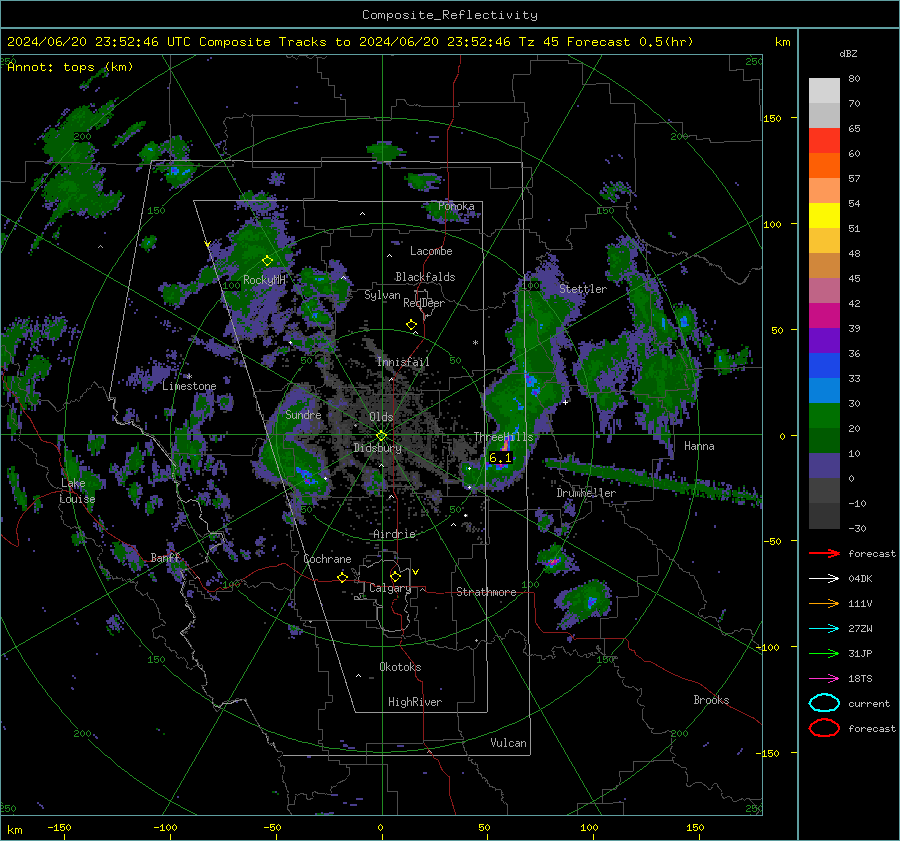The height and width of the screenshot is (841, 900).
Task: Click the Banff label
Action: pos(165,557)
